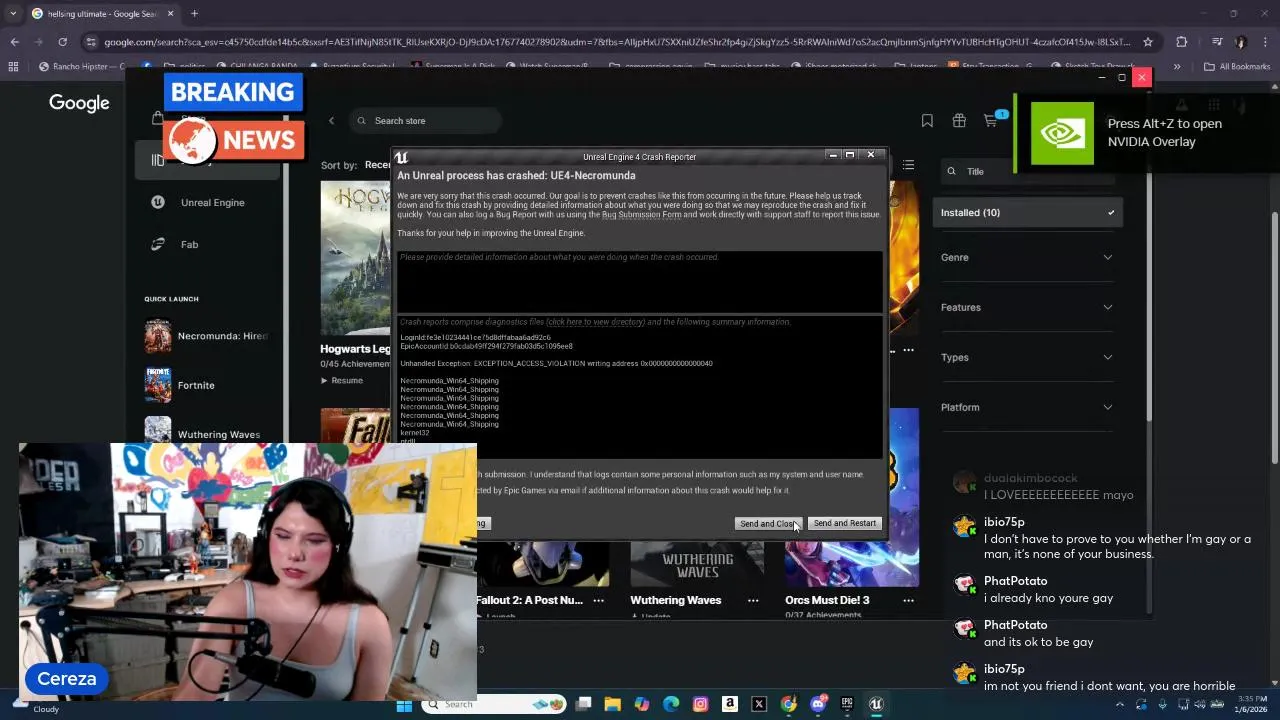Open Google Chrome from taskbar

tap(788, 705)
